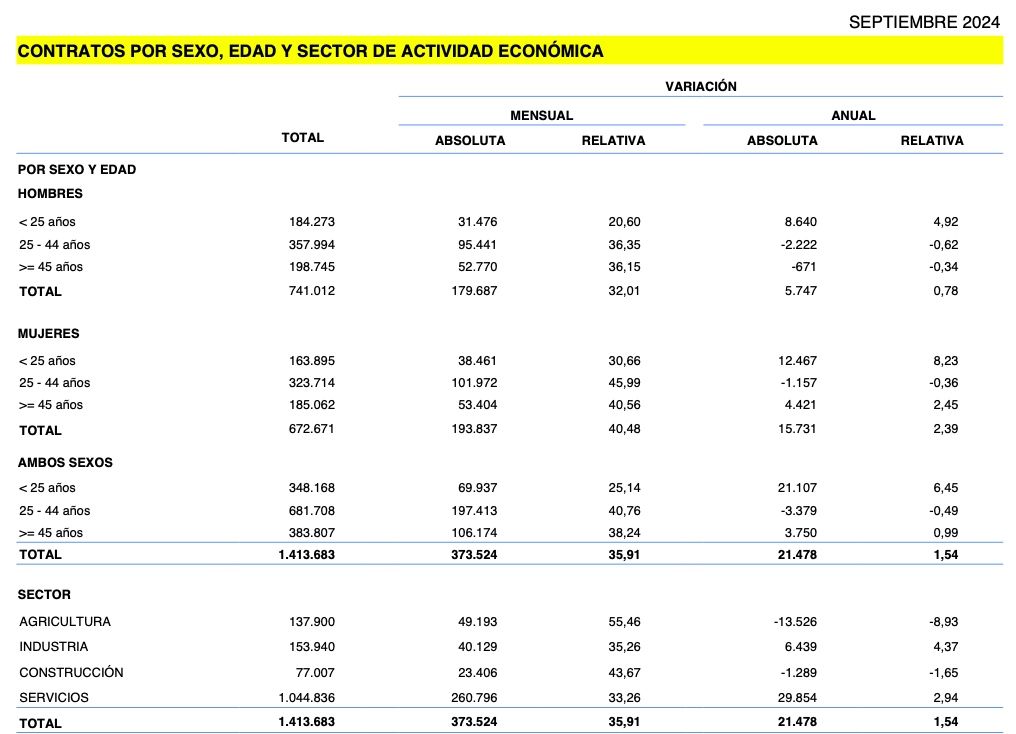The height and width of the screenshot is (734, 1016).
Task: Select the POR SEXO Y EDAD heading
Action: tap(77, 170)
